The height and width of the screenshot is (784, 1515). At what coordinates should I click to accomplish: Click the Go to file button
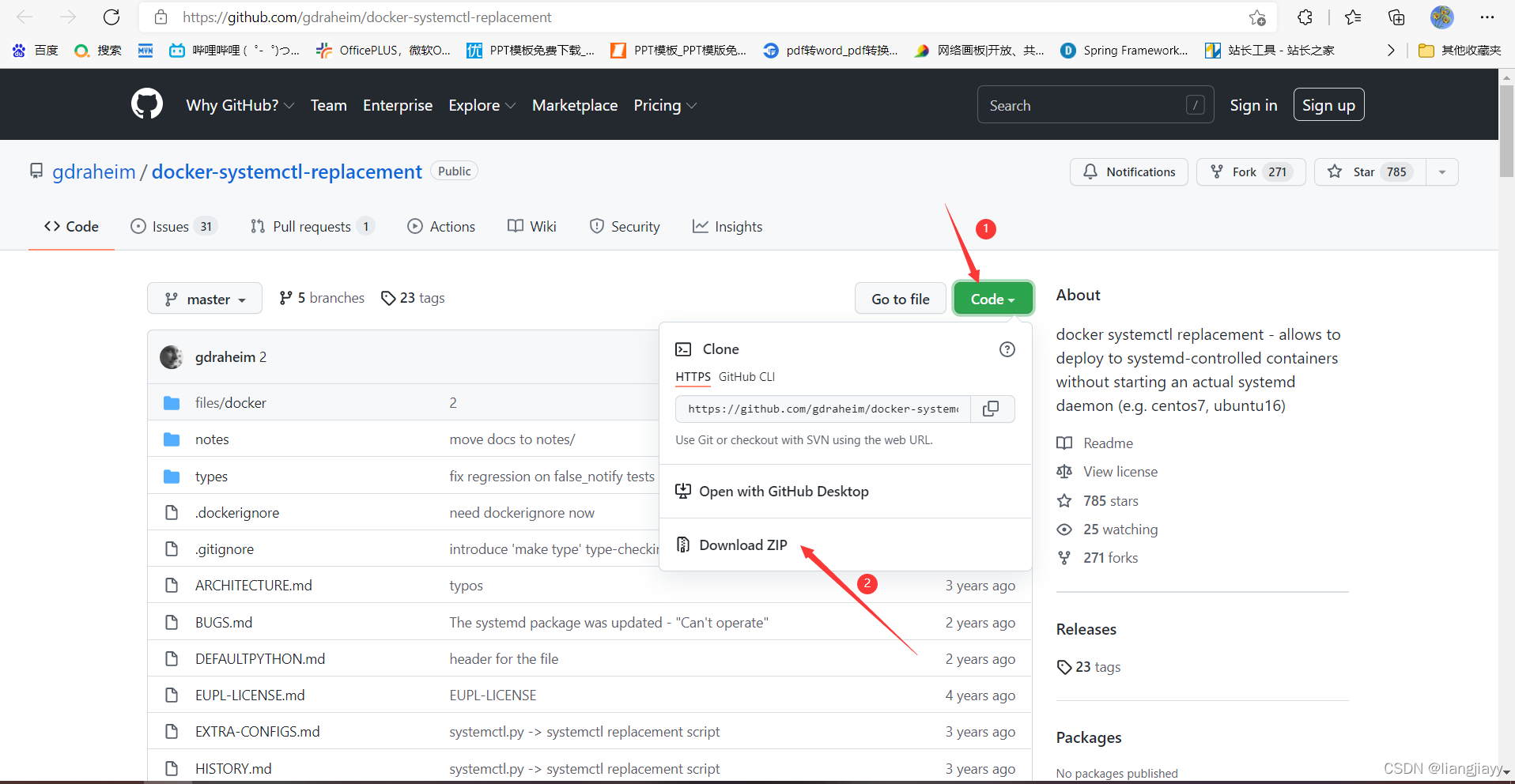900,299
